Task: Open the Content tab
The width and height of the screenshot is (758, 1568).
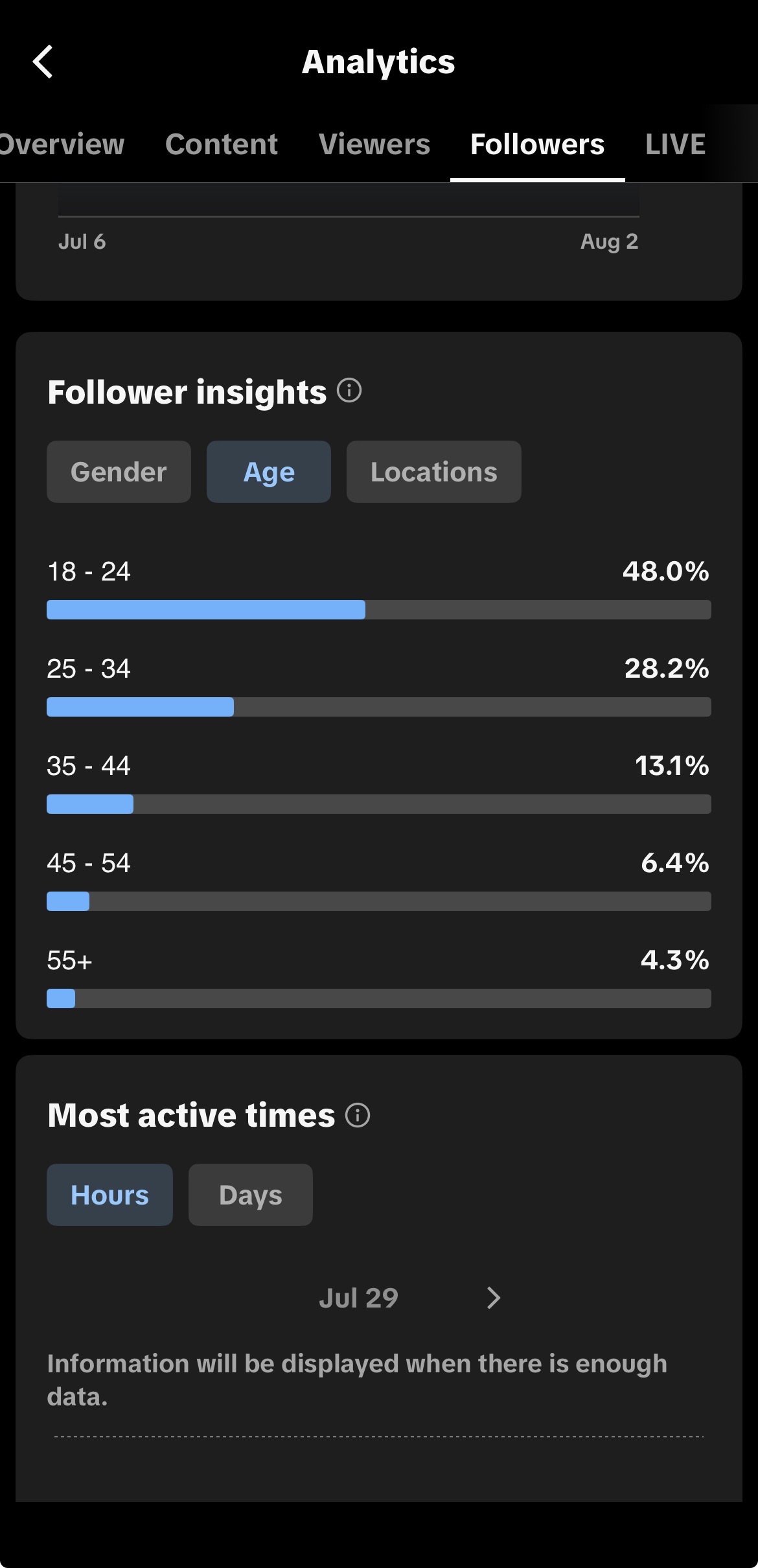Action: pyautogui.click(x=222, y=144)
